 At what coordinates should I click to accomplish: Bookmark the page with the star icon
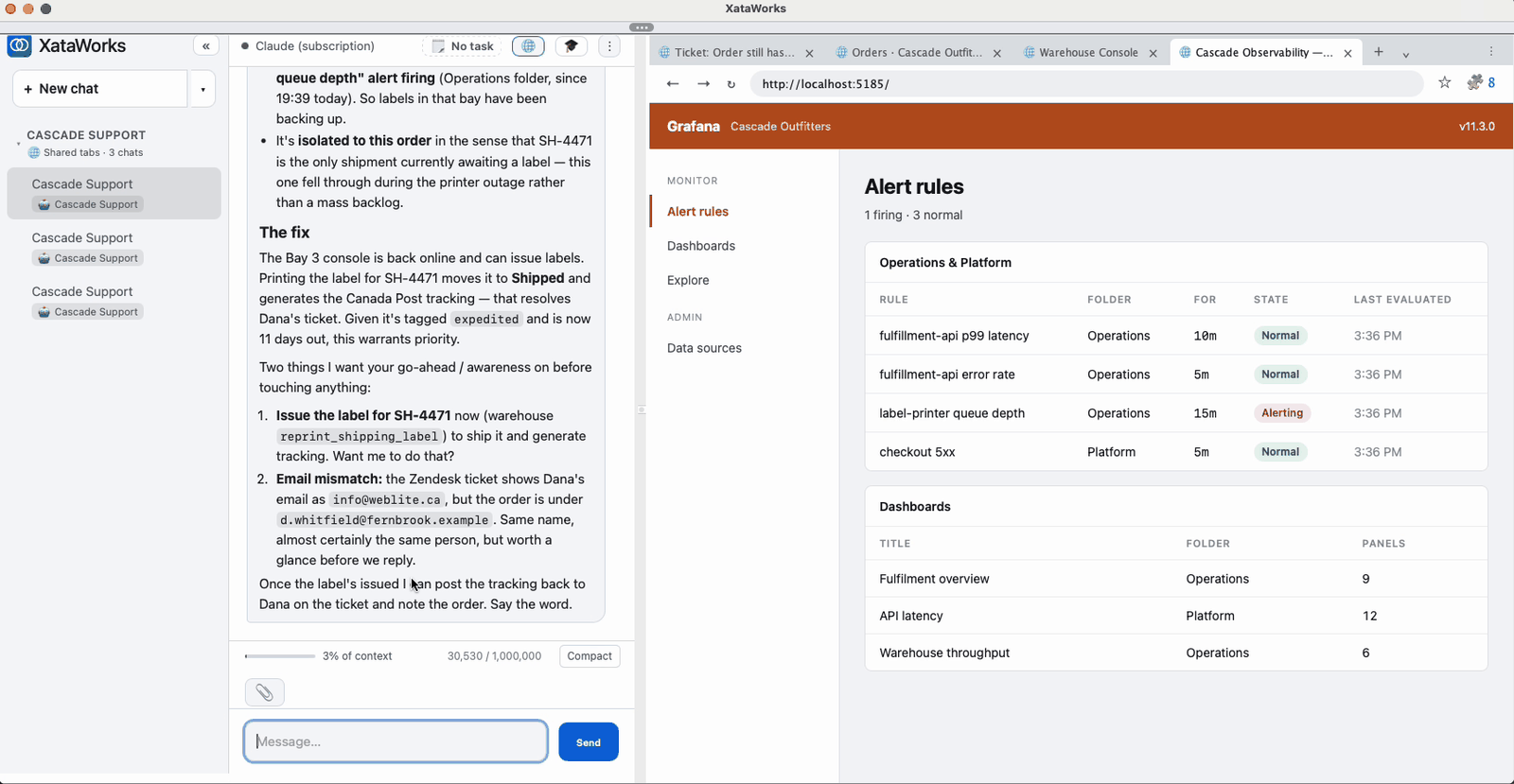click(x=1445, y=83)
